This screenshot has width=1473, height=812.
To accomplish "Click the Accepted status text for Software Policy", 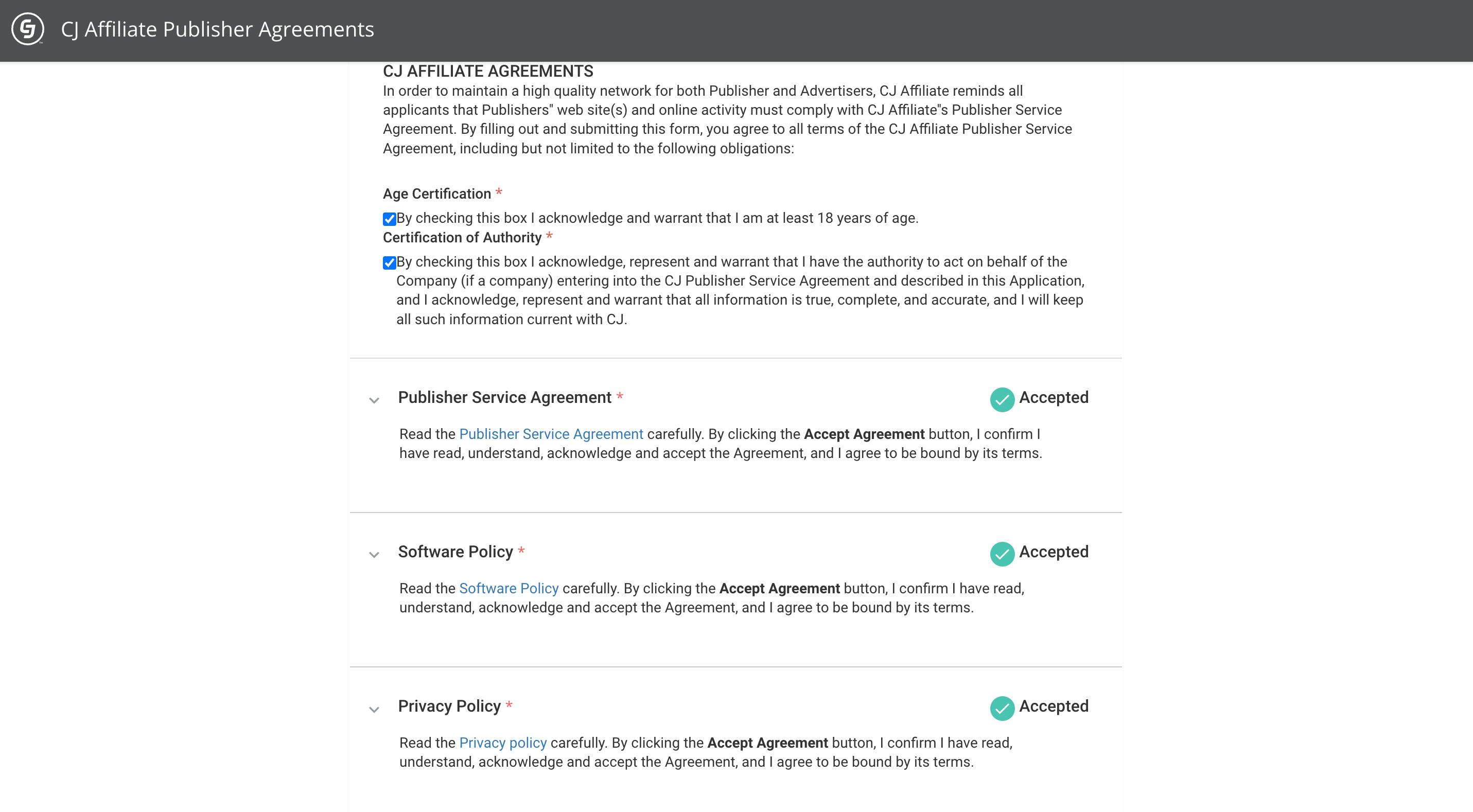I will (1054, 552).
